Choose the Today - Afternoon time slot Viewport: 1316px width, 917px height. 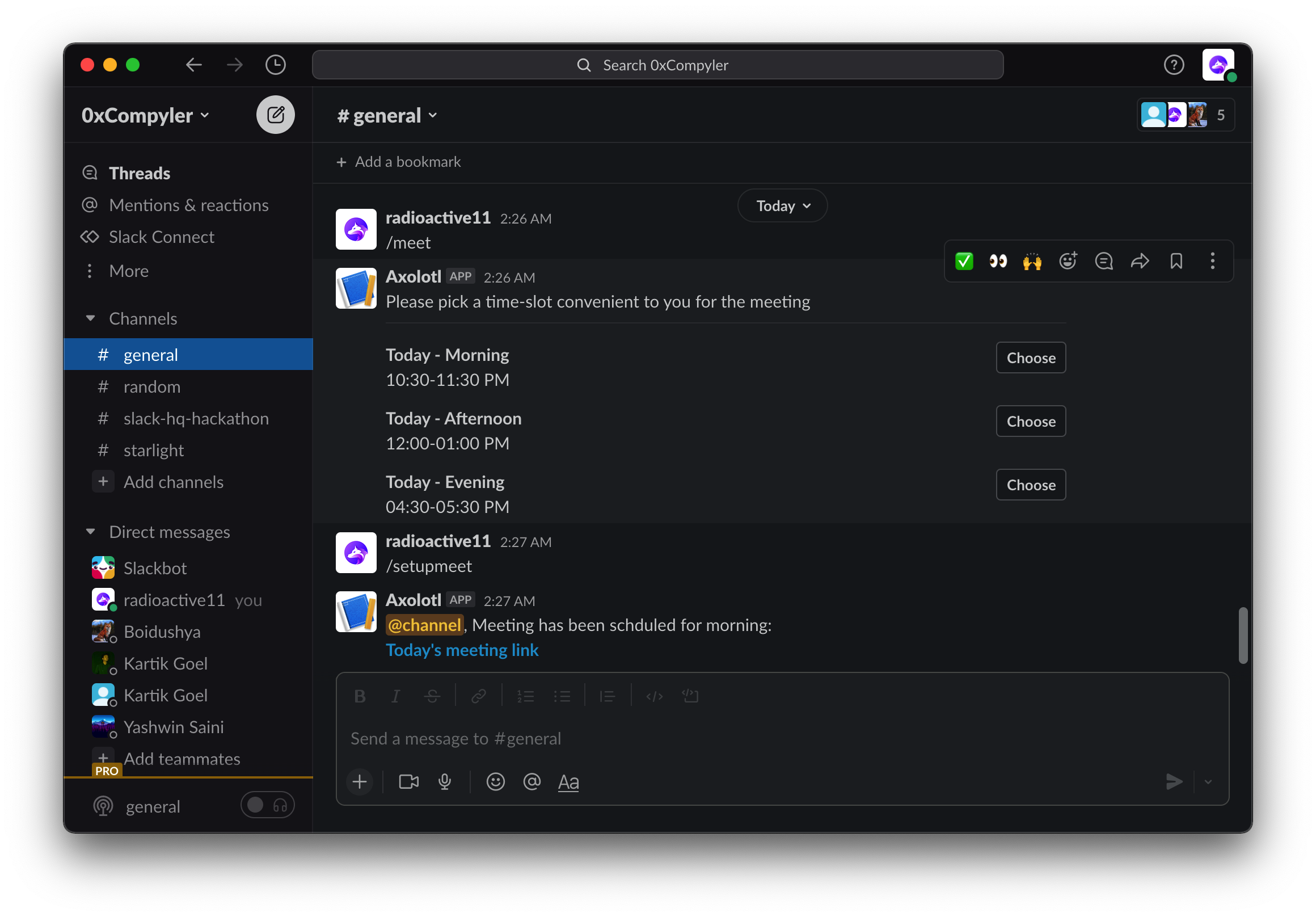(1031, 422)
